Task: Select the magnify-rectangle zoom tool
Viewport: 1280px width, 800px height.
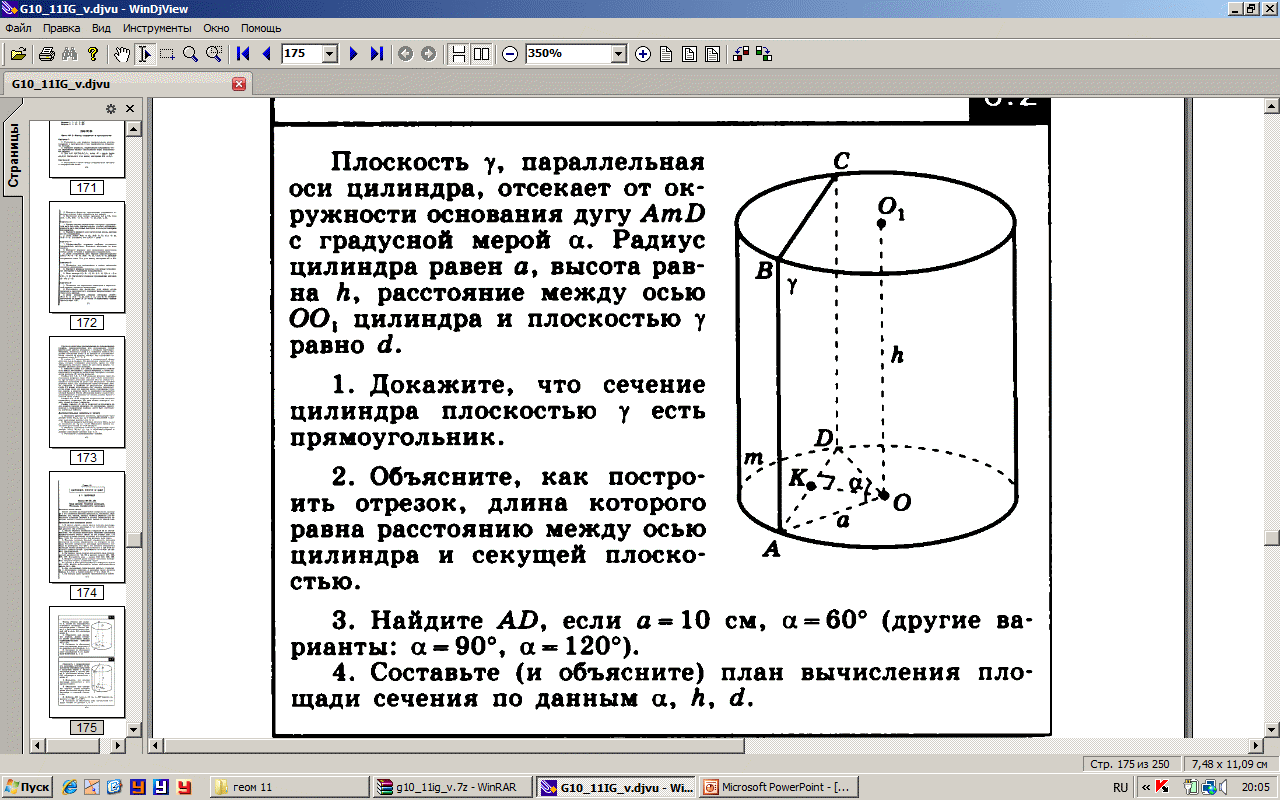Action: [213, 54]
